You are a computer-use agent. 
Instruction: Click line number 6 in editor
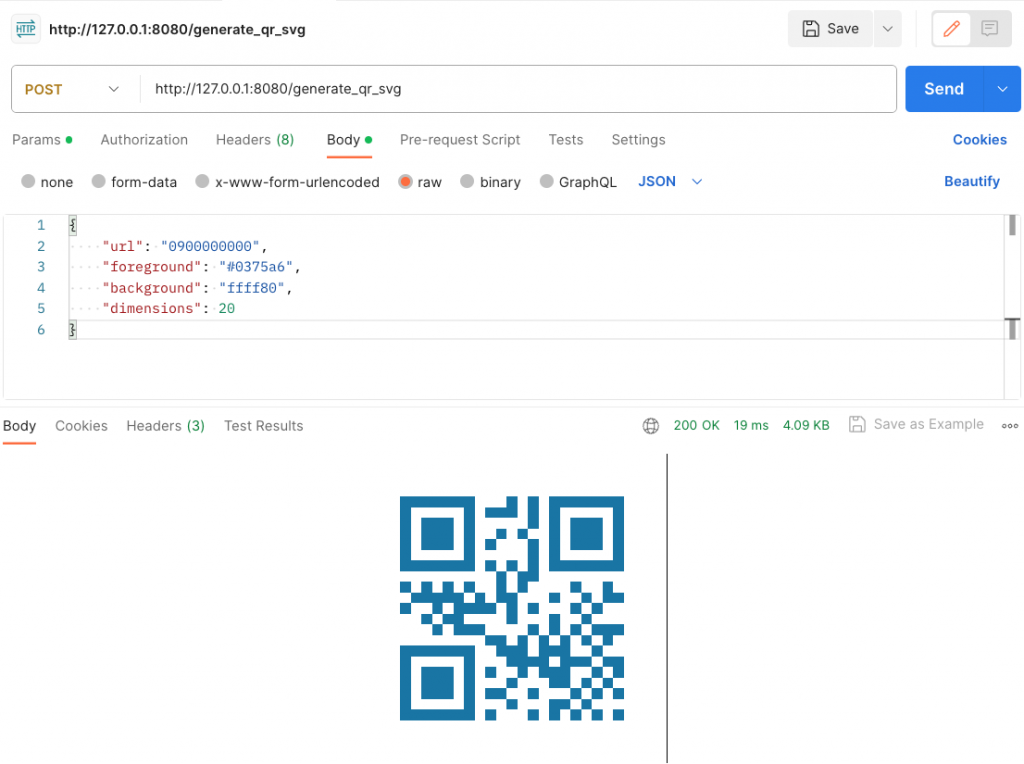(x=40, y=330)
